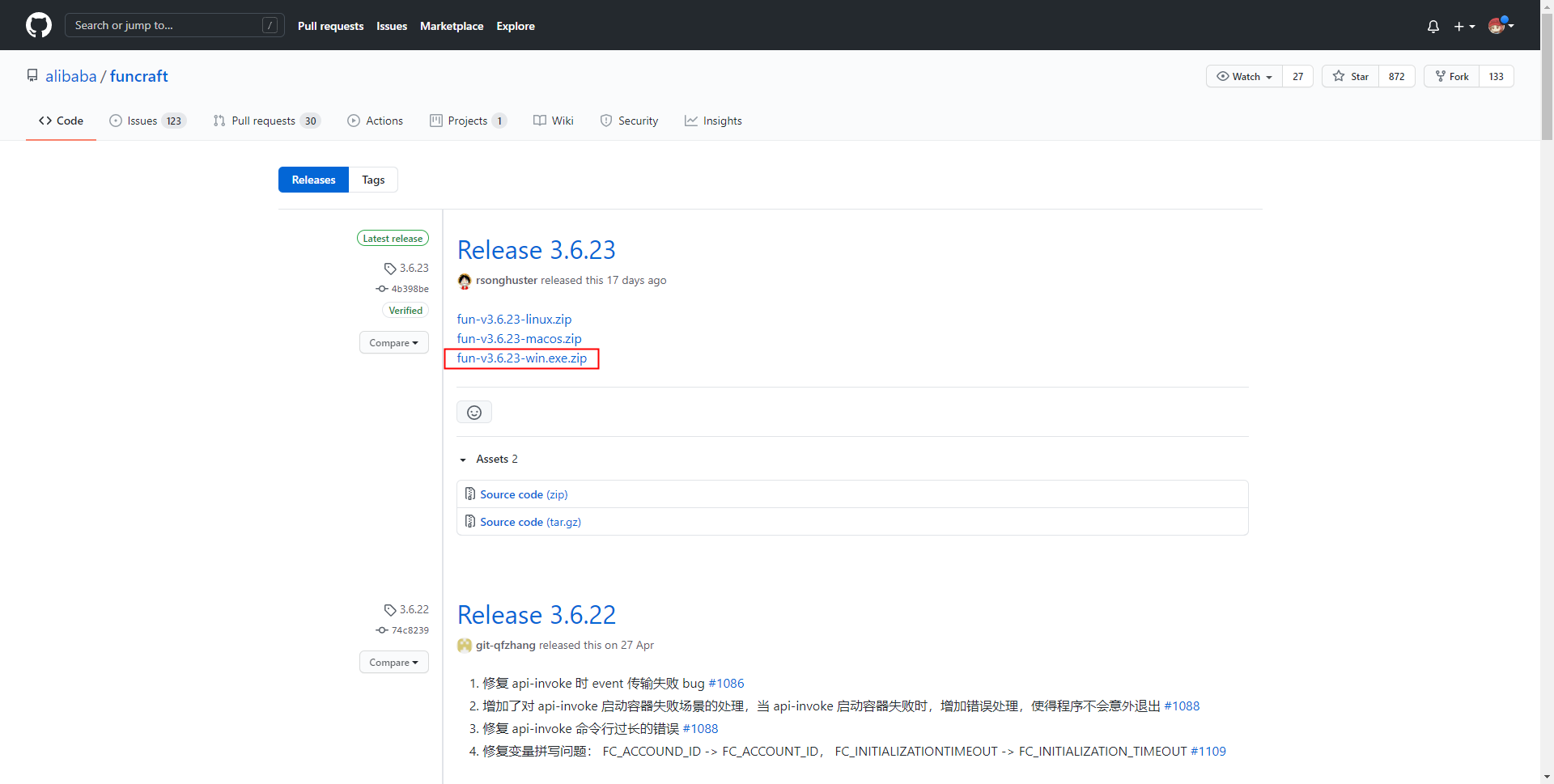Open the plus create-new menu
1554x784 pixels.
(1464, 26)
